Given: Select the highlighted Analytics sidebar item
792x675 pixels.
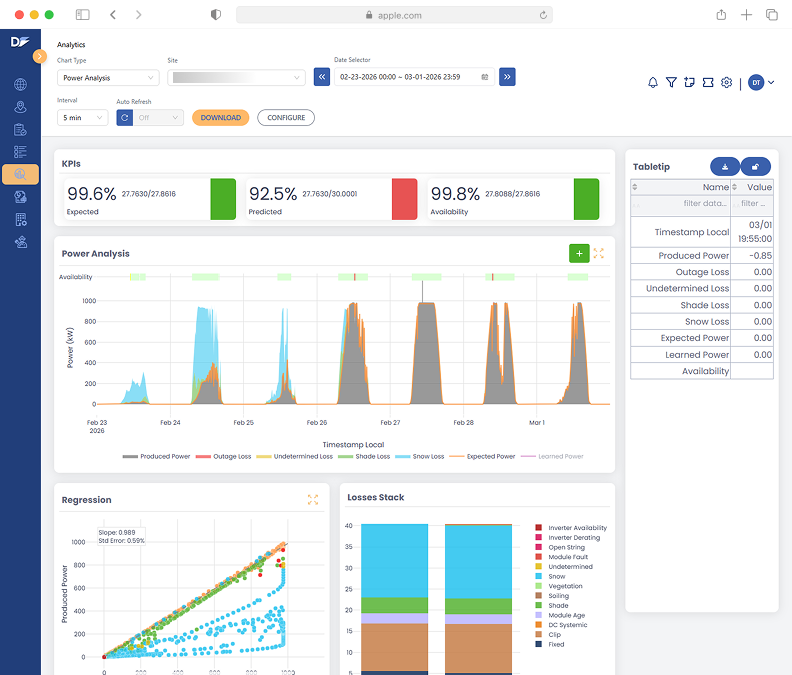Looking at the screenshot, I should click(x=20, y=174).
